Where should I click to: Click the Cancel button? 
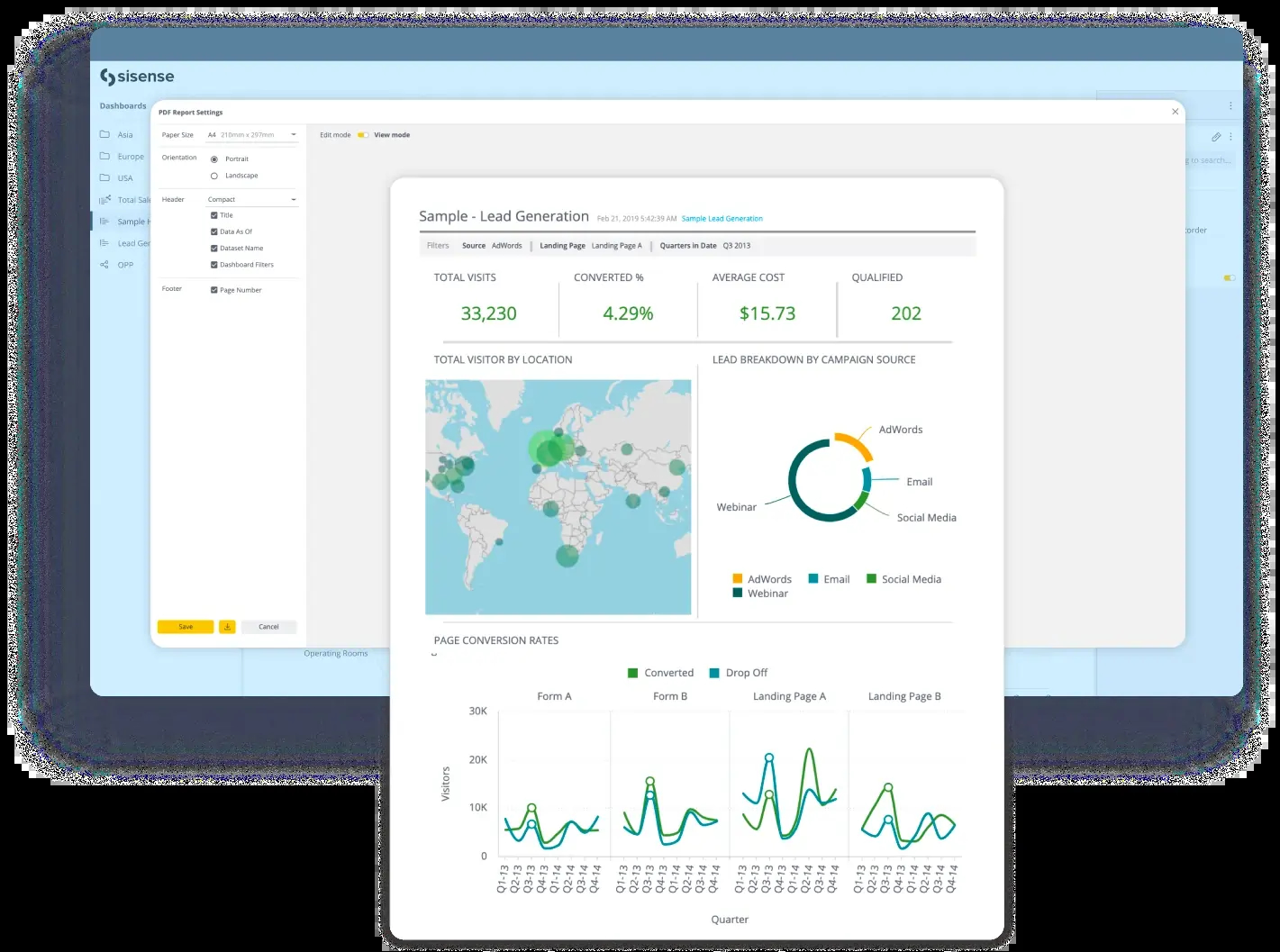click(268, 627)
